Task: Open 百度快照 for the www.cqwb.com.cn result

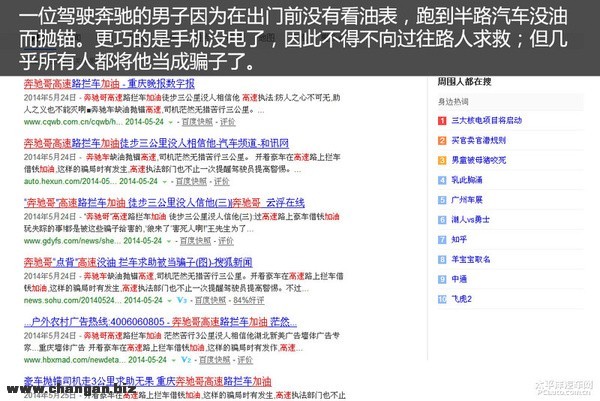Action: pyautogui.click(x=197, y=122)
